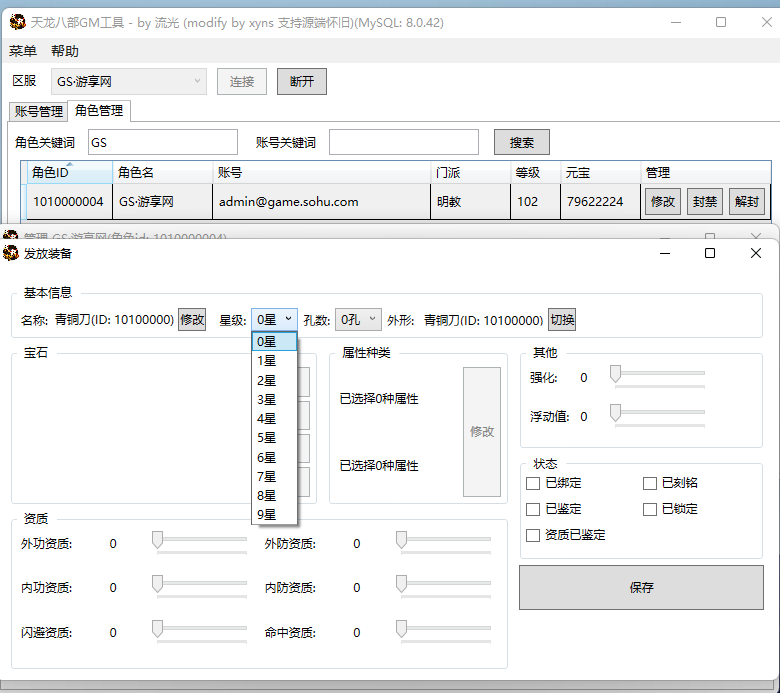Check the 已绑定 checkbox

click(534, 483)
